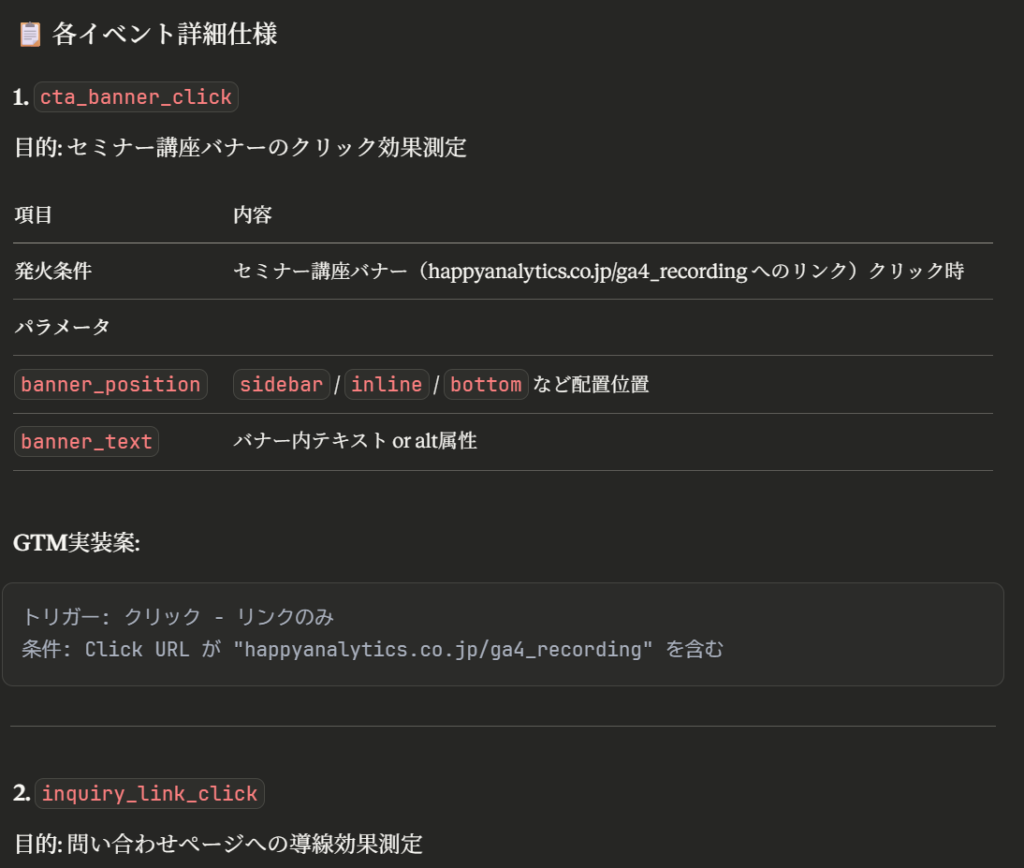This screenshot has height=868, width=1024.
Task: Click the banner_position code tag
Action: [x=111, y=385]
